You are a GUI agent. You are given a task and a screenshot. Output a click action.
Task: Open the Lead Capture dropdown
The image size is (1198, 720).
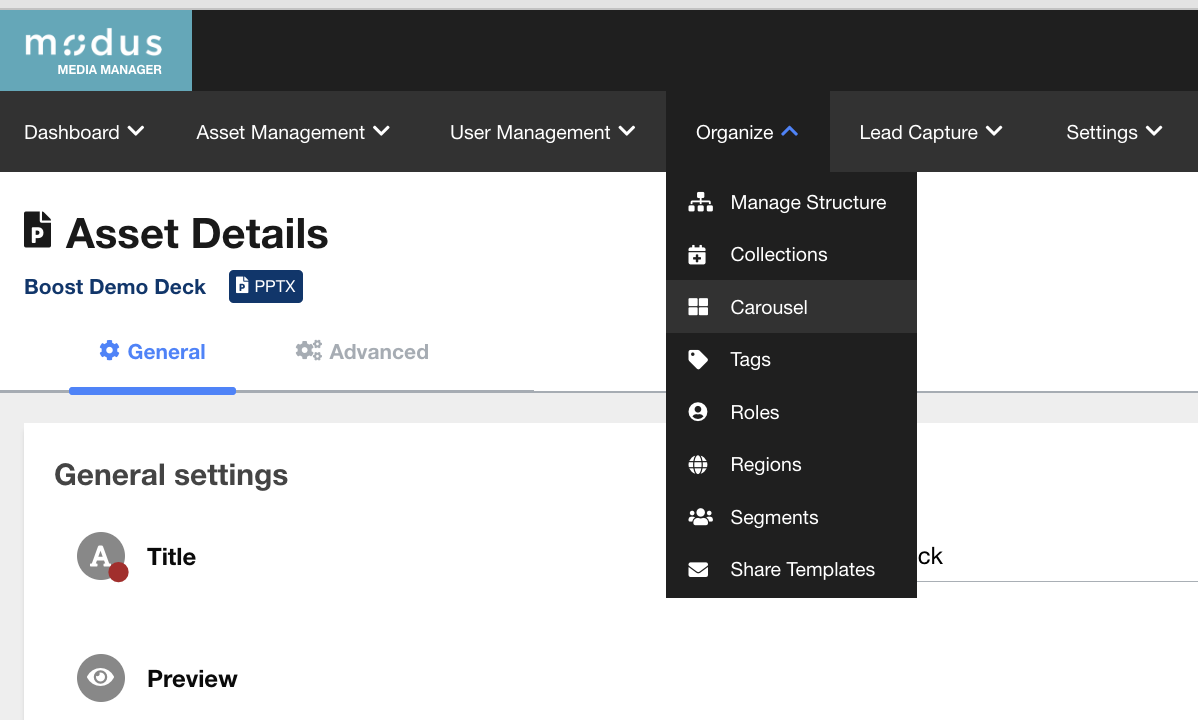pyautogui.click(x=930, y=132)
